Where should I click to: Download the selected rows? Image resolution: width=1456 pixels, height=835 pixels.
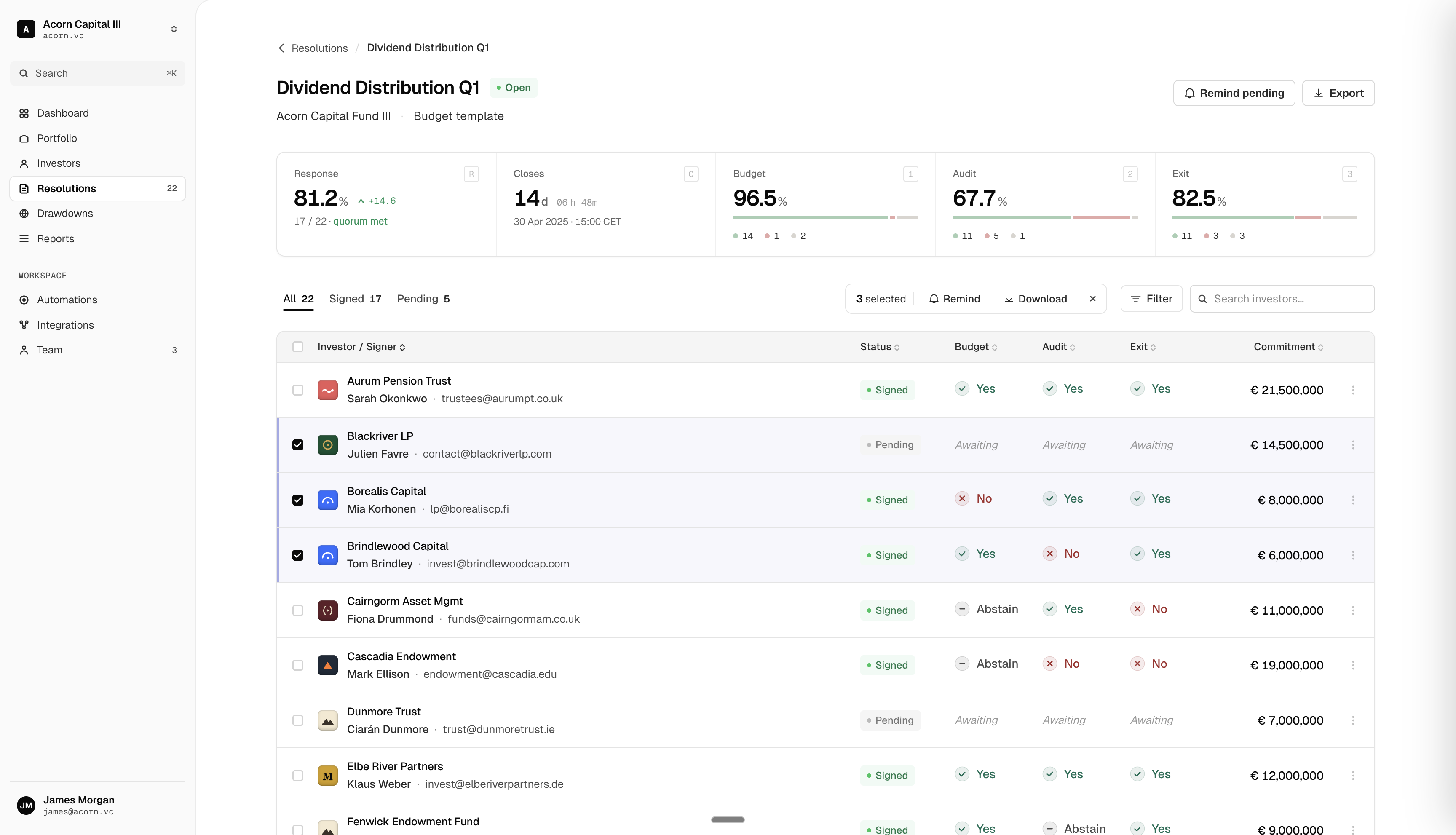pyautogui.click(x=1036, y=299)
